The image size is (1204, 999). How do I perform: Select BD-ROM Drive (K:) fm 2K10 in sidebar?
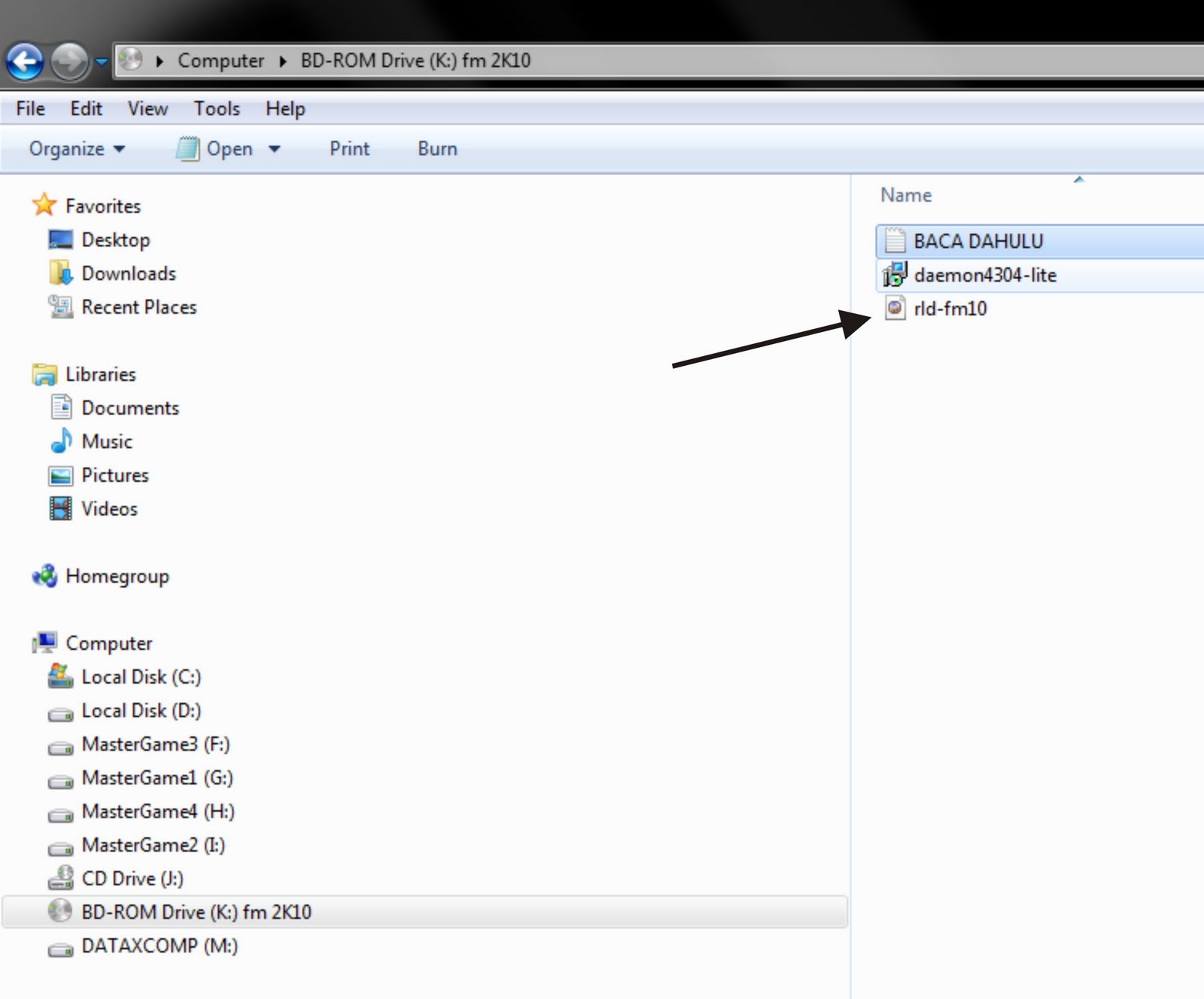[x=425, y=912]
